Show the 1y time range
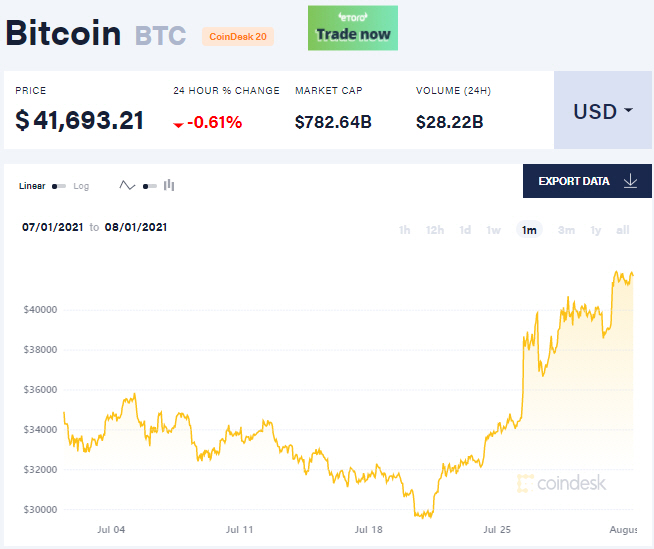 click(596, 230)
